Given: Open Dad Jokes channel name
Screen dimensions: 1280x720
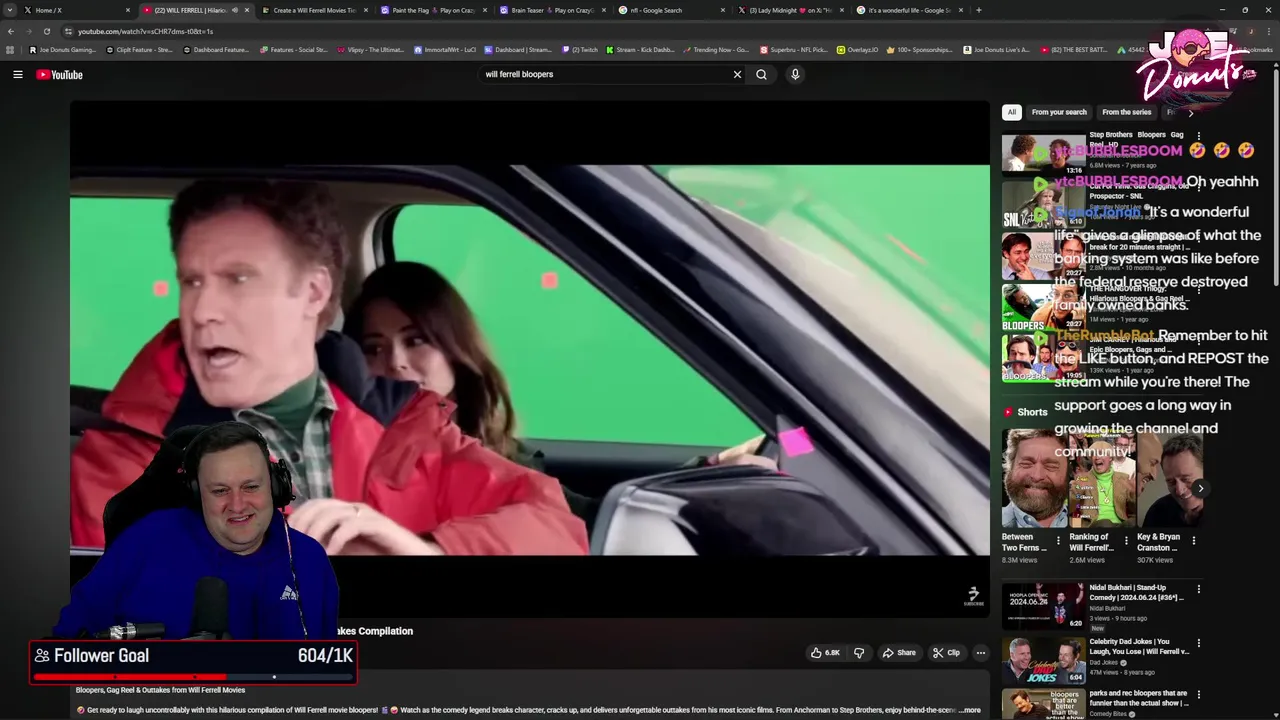Looking at the screenshot, I should [1103, 662].
